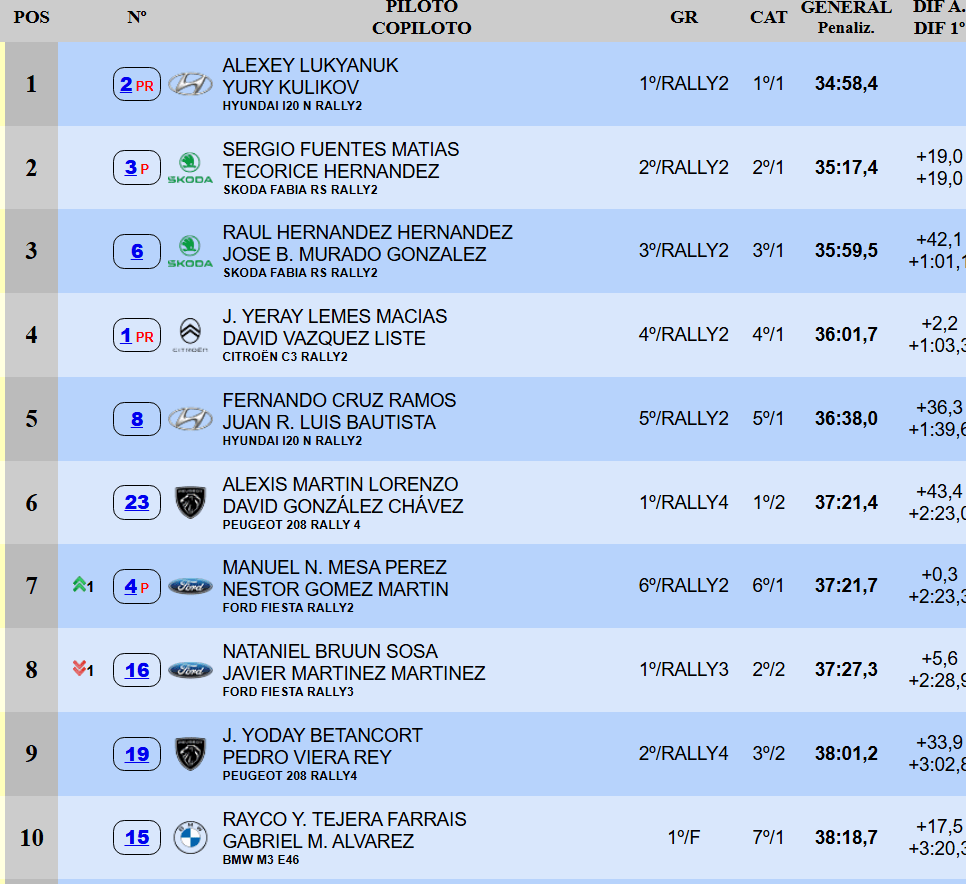This screenshot has width=966, height=884.
Task: Click the red down-arrow position change indicator
Action: pyautogui.click(x=79, y=669)
